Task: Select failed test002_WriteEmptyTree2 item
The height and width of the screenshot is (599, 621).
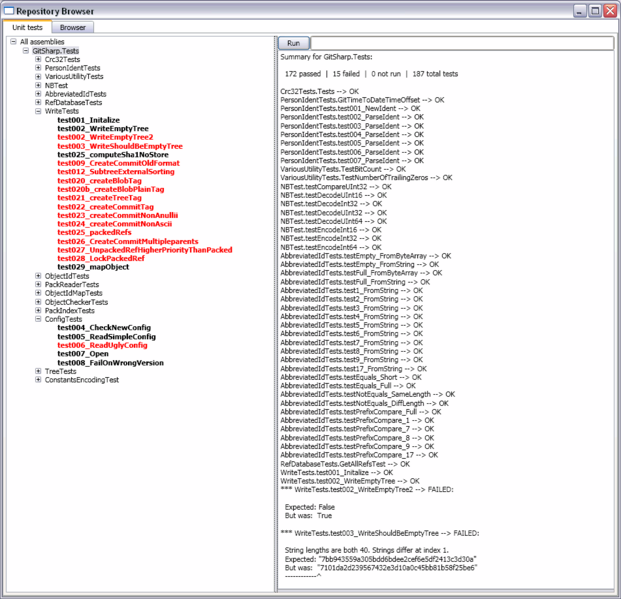Action: (x=105, y=137)
